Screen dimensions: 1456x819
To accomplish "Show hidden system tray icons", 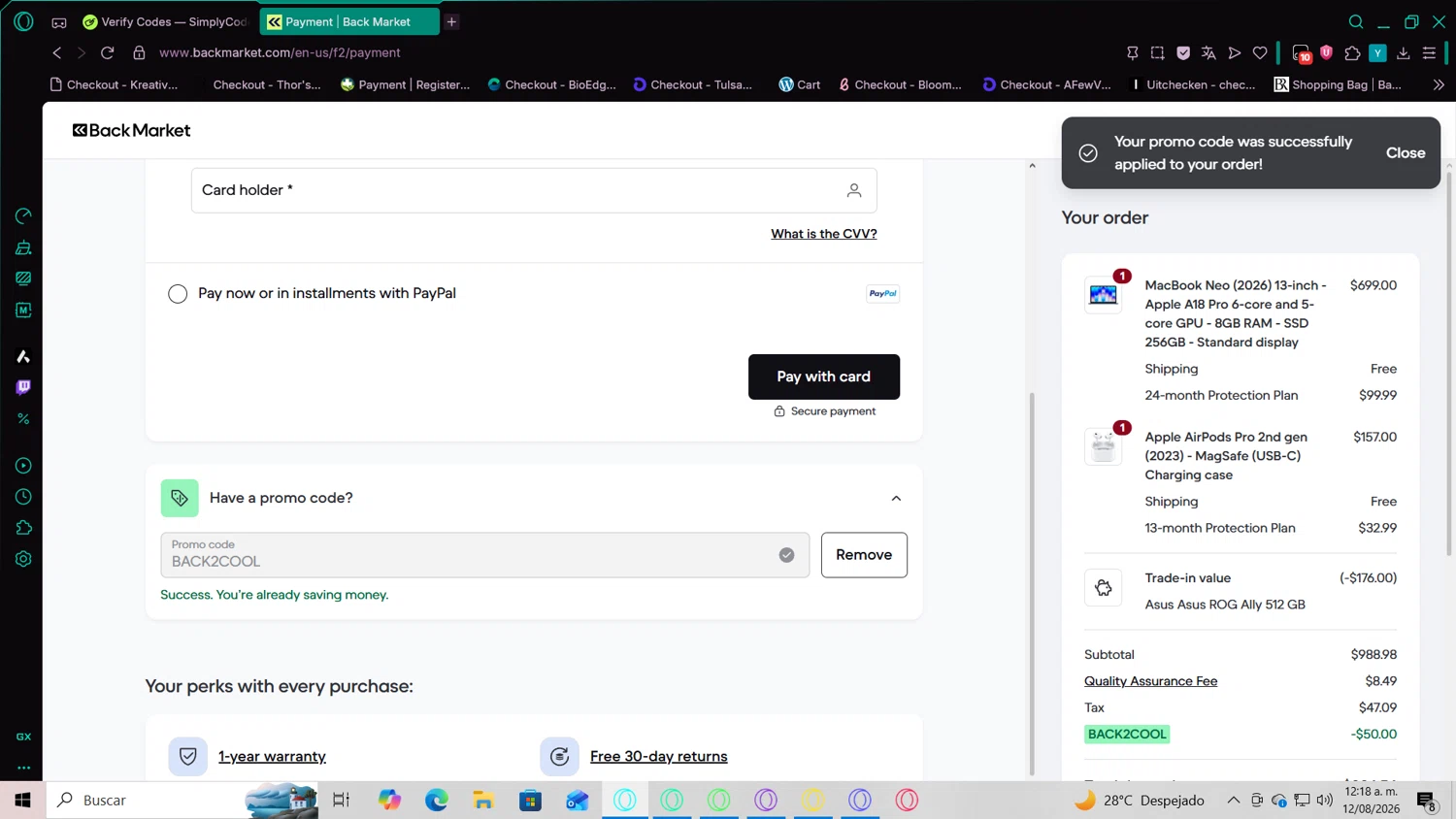I will tap(1233, 800).
